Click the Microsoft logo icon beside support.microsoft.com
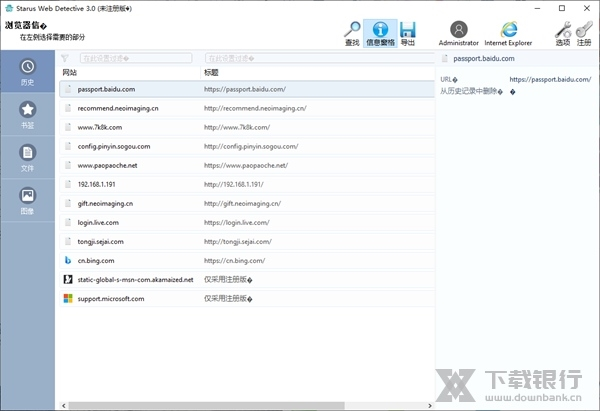Viewport: 600px width, 411px height. [x=68, y=298]
